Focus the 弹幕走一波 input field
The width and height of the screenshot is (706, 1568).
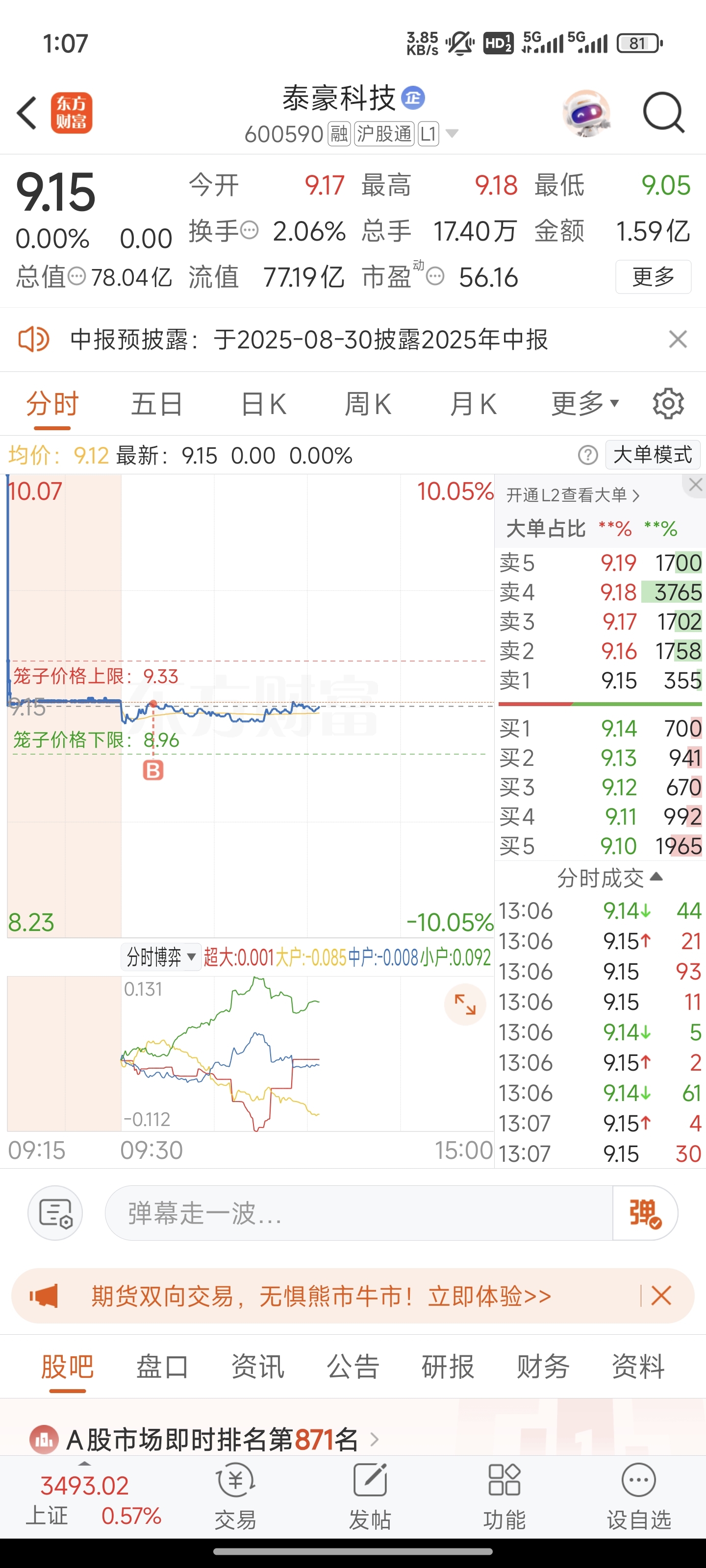(x=359, y=1213)
